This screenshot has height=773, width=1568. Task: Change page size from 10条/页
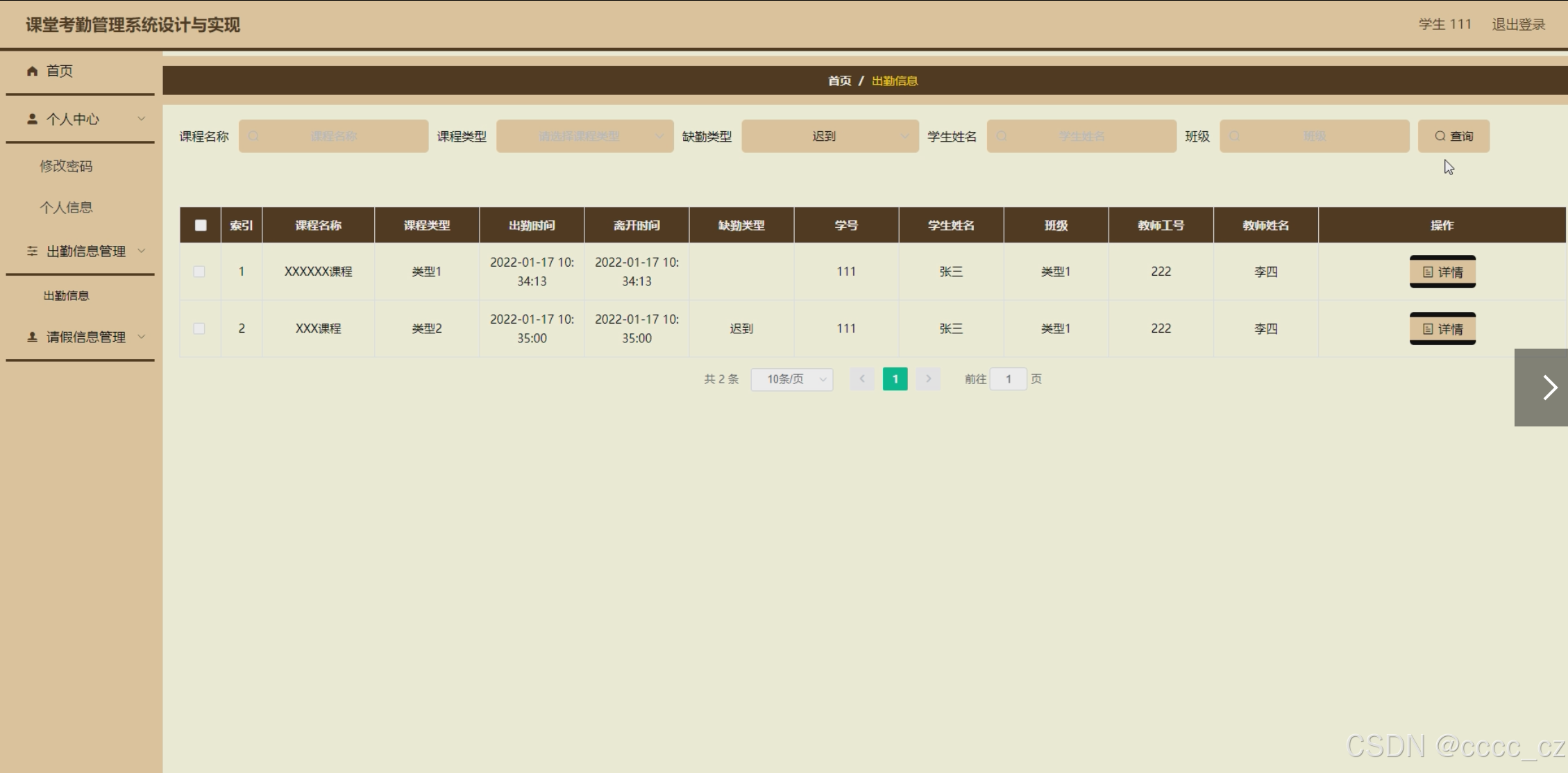pyautogui.click(x=791, y=379)
